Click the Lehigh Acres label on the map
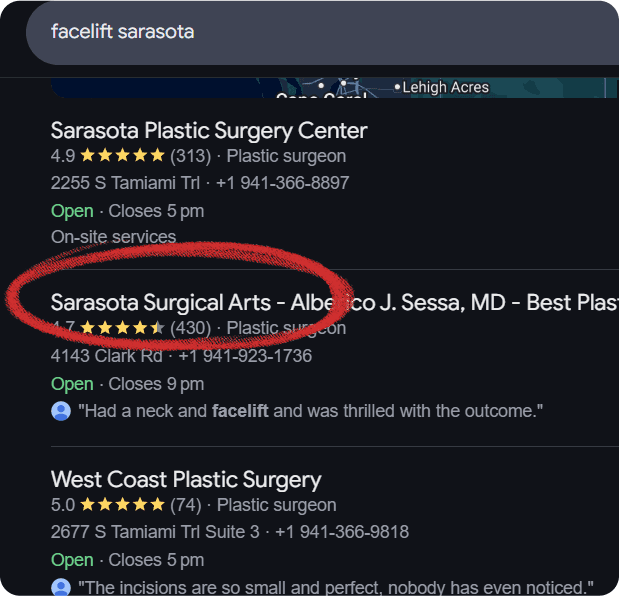 point(446,87)
